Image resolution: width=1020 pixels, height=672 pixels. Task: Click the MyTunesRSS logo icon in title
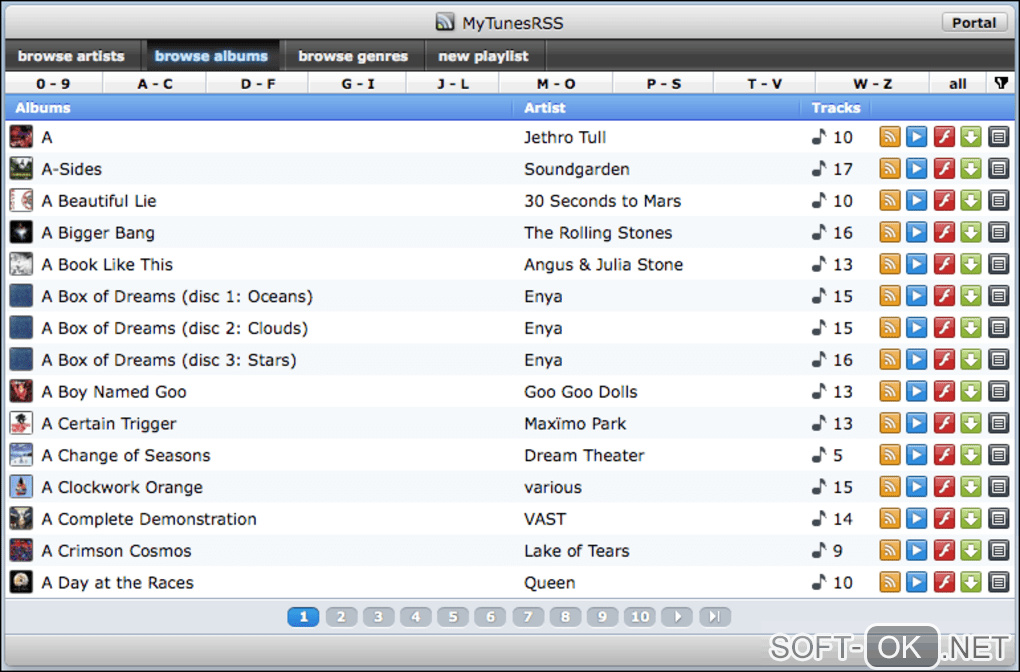pyautogui.click(x=445, y=22)
